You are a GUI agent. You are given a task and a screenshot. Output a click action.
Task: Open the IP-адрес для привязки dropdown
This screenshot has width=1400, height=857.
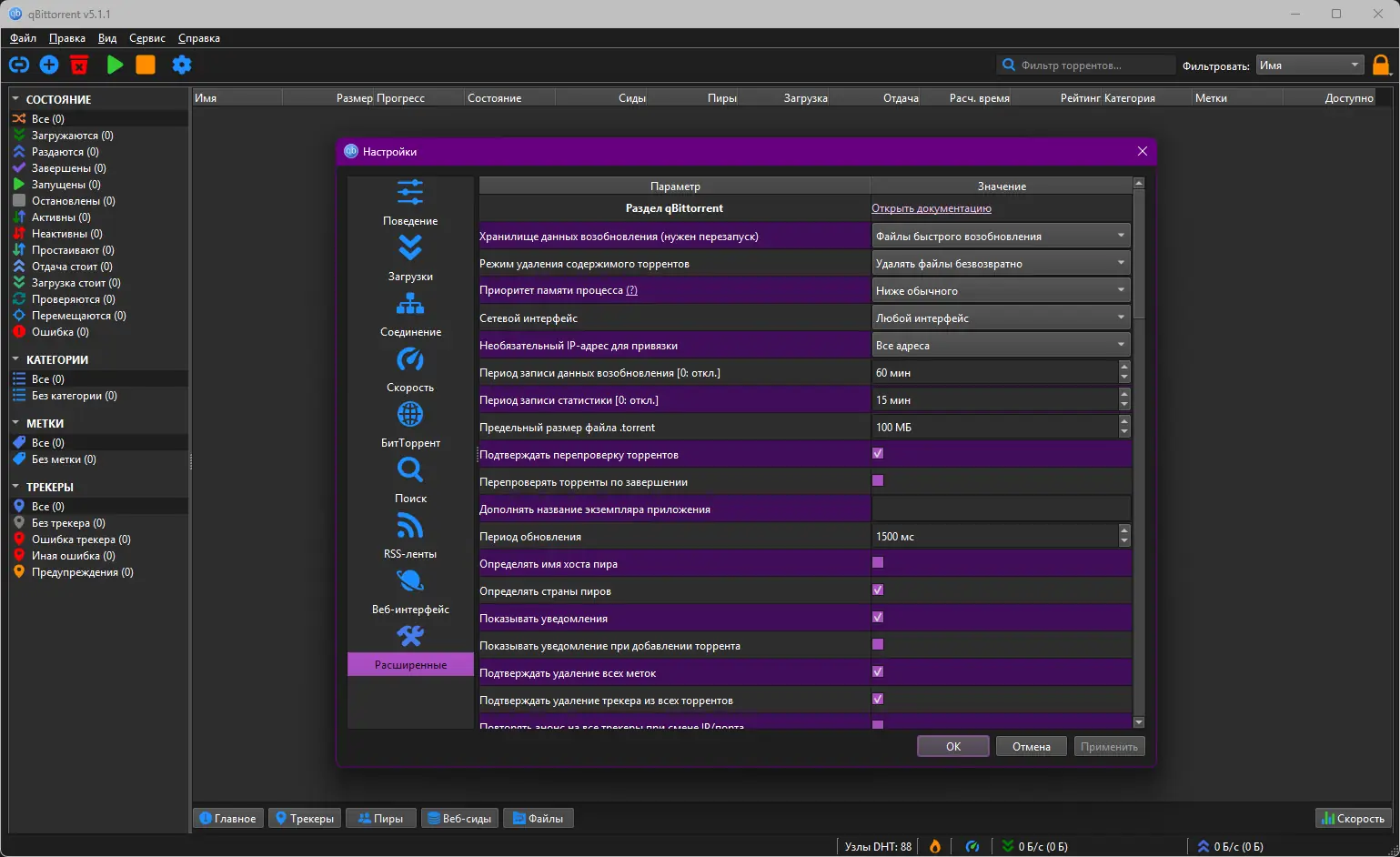pyautogui.click(x=1001, y=345)
